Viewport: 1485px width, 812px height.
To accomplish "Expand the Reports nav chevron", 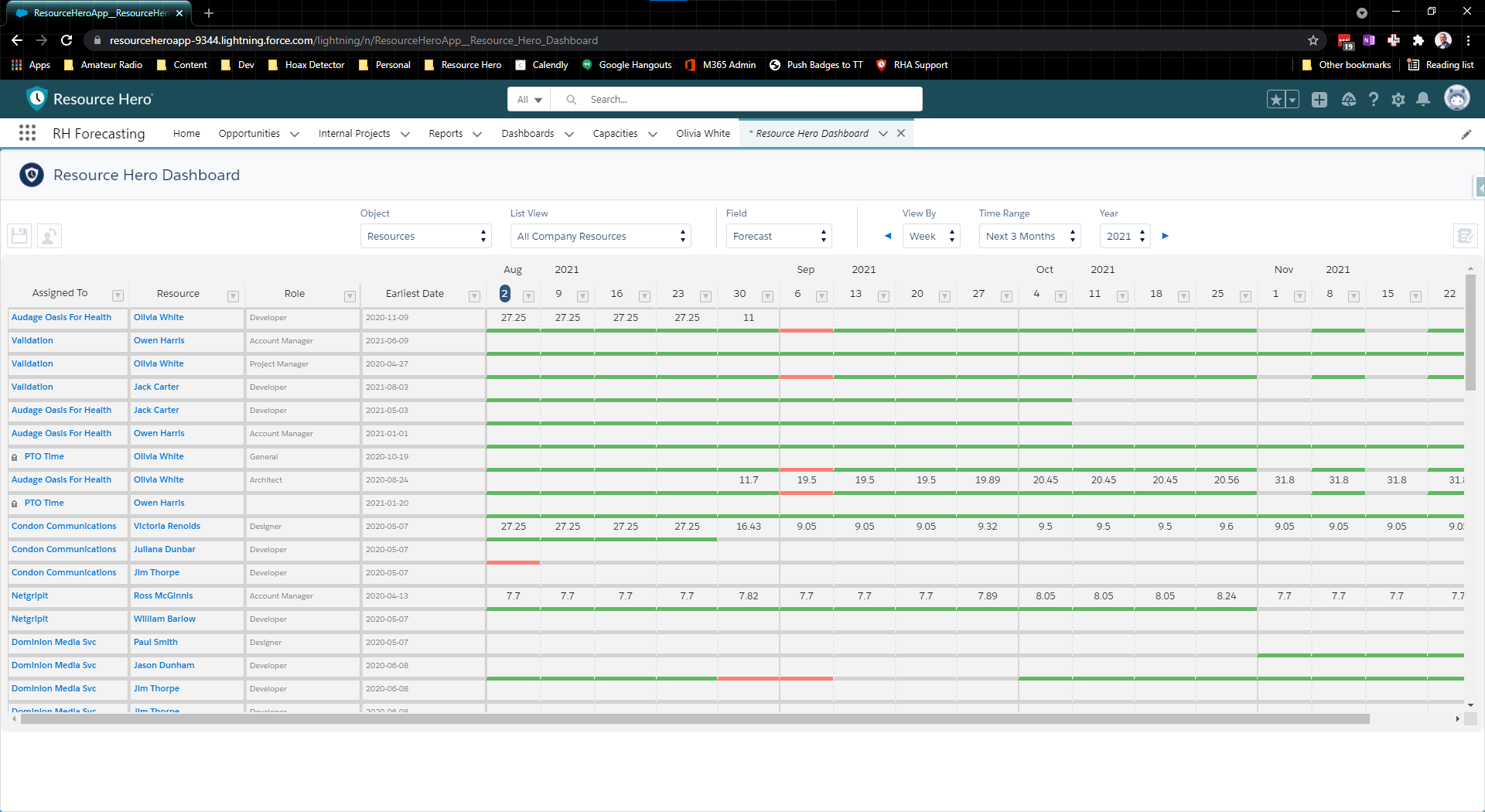I will pyautogui.click(x=477, y=134).
